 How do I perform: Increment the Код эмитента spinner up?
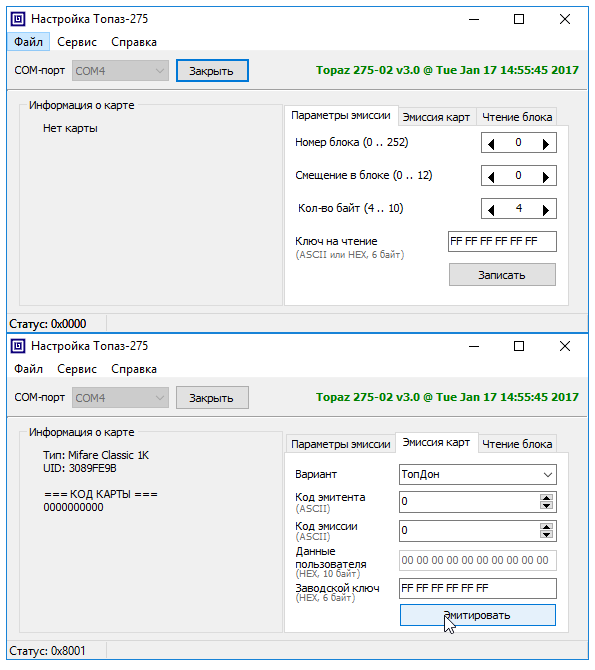tap(546, 498)
